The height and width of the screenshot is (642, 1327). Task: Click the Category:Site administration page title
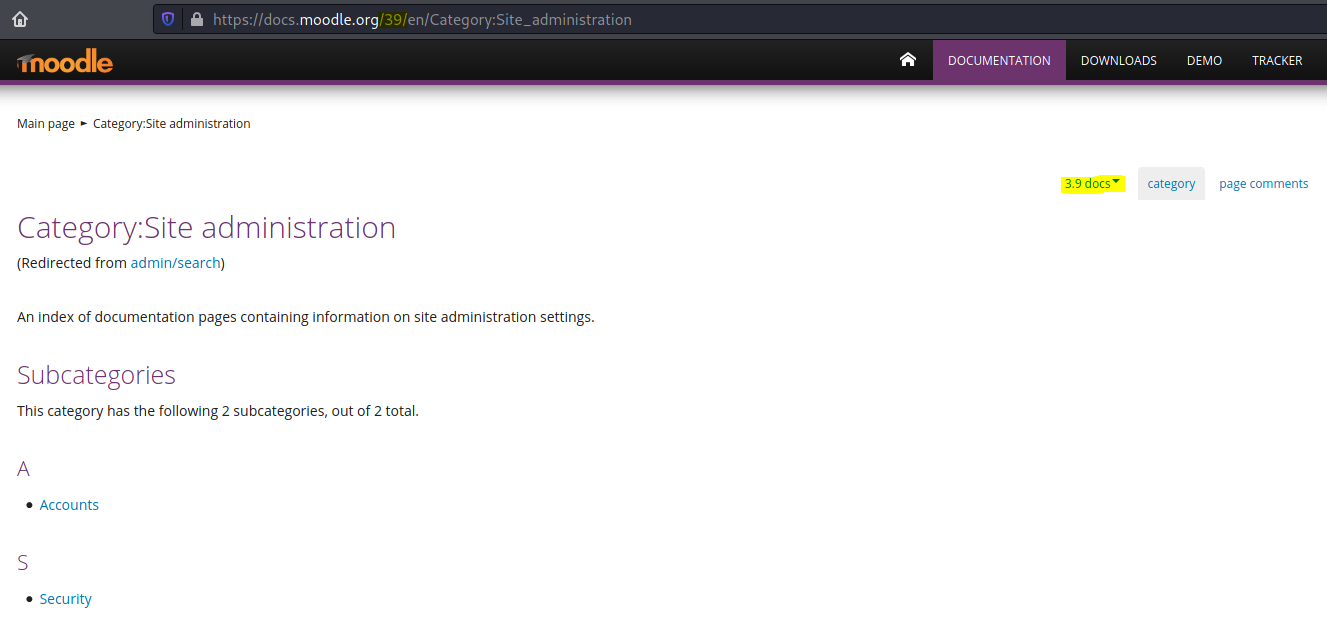coord(206,228)
